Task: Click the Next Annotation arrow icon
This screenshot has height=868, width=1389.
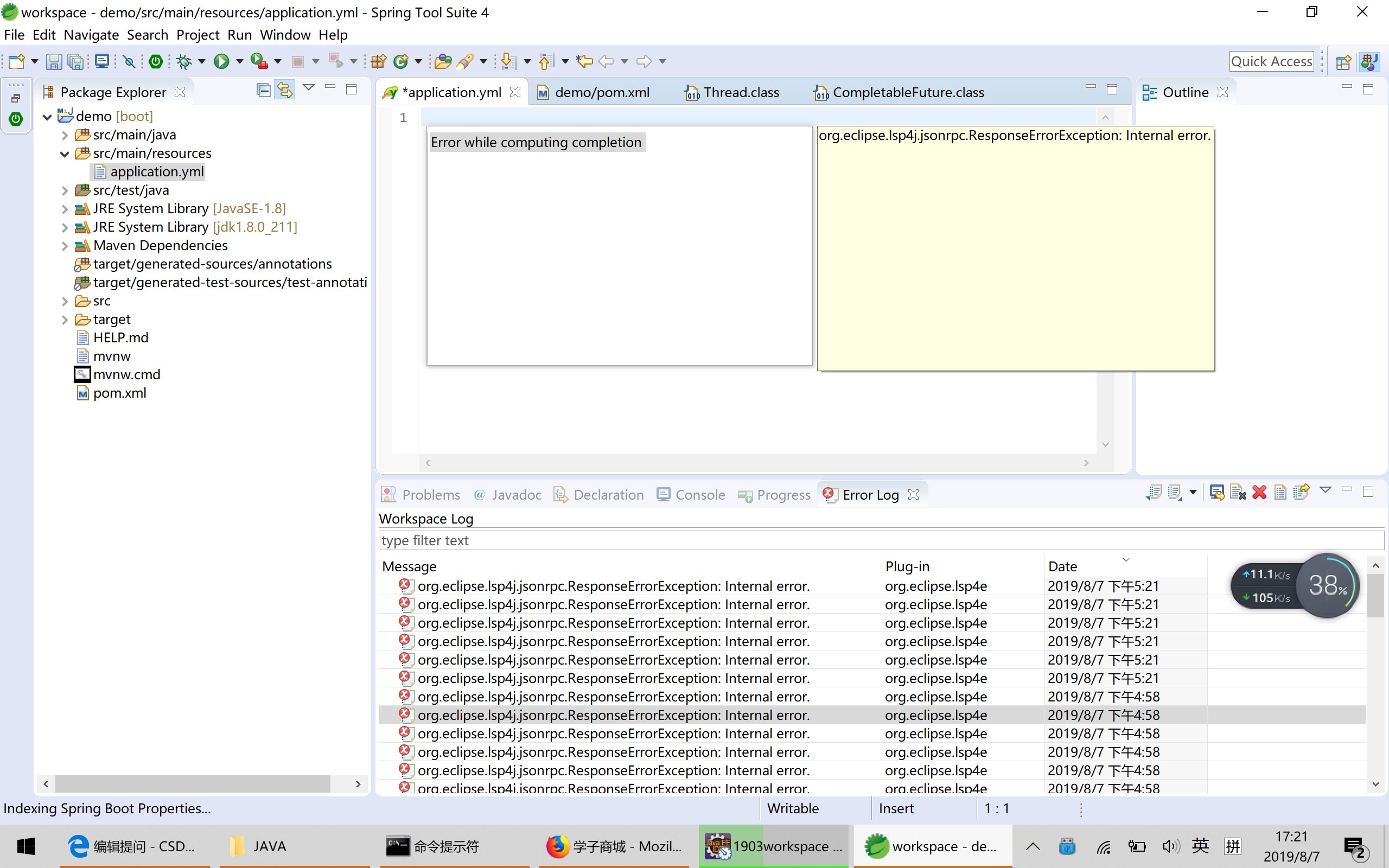Action: (507, 61)
